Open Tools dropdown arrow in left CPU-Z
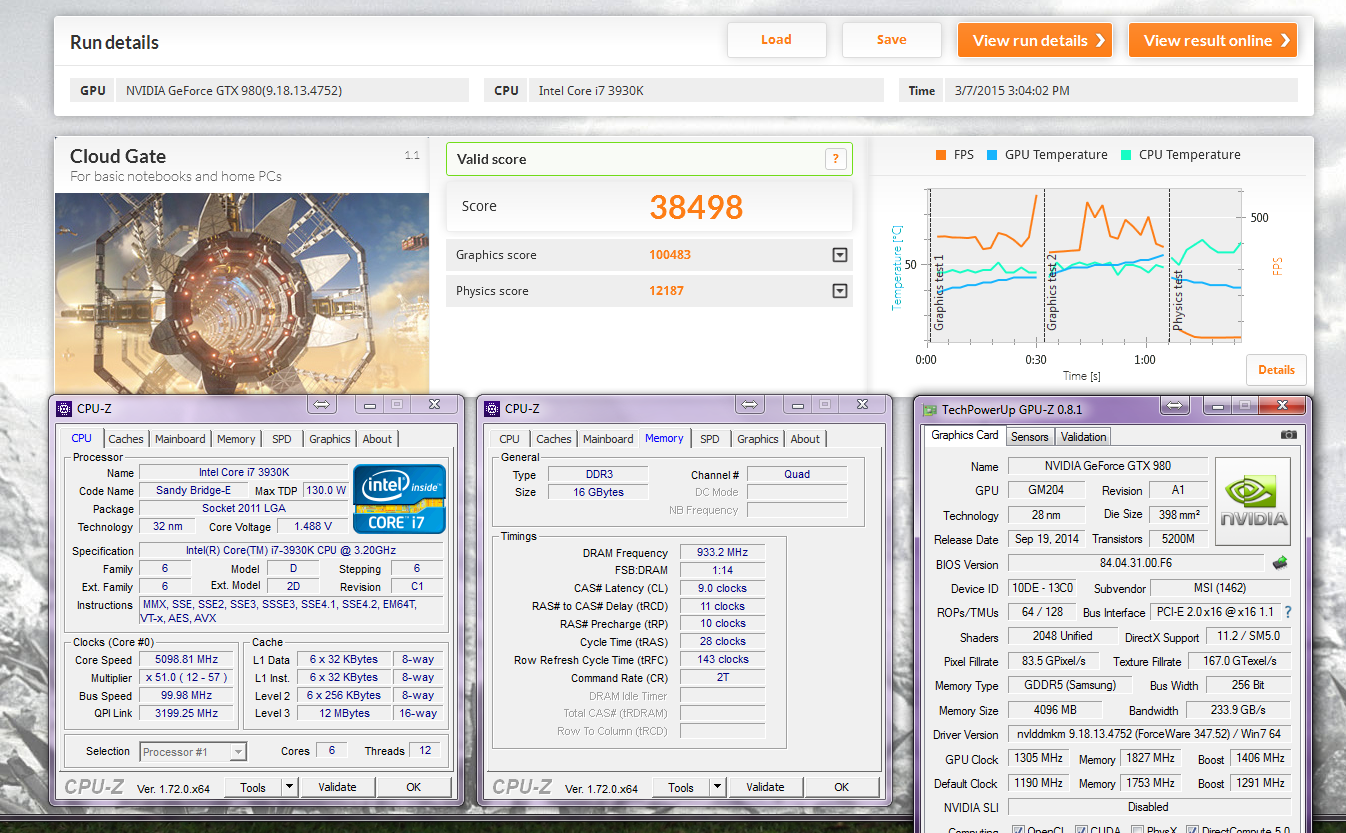1346x833 pixels. 289,787
